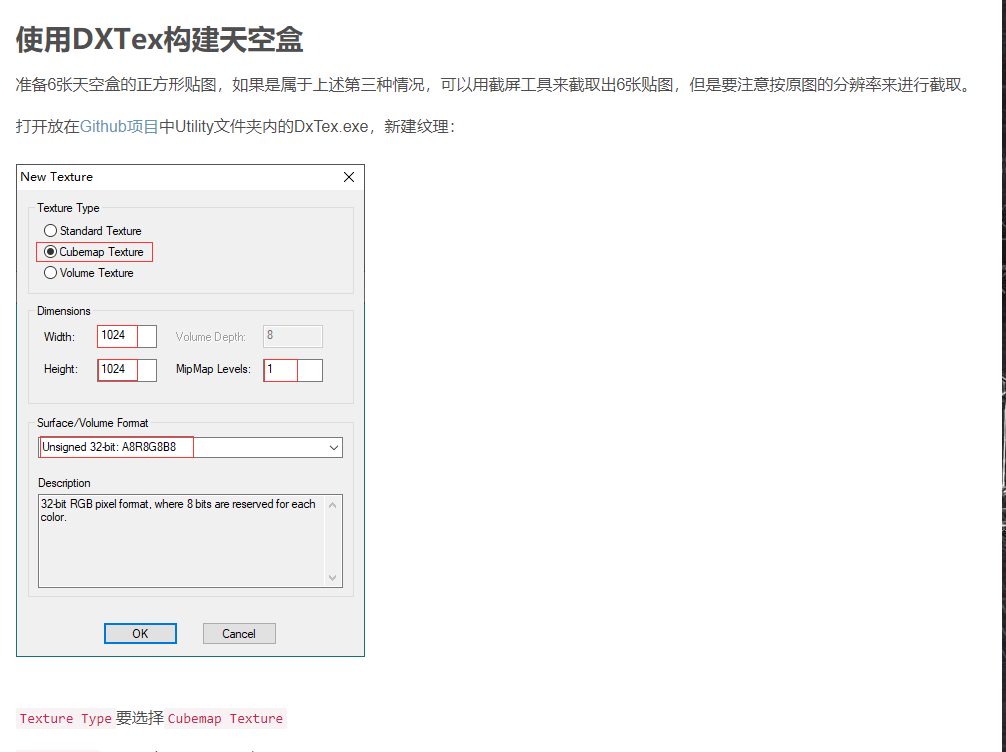This screenshot has width=1006, height=752.
Task: Close the New Texture dialog
Action: coord(348,177)
